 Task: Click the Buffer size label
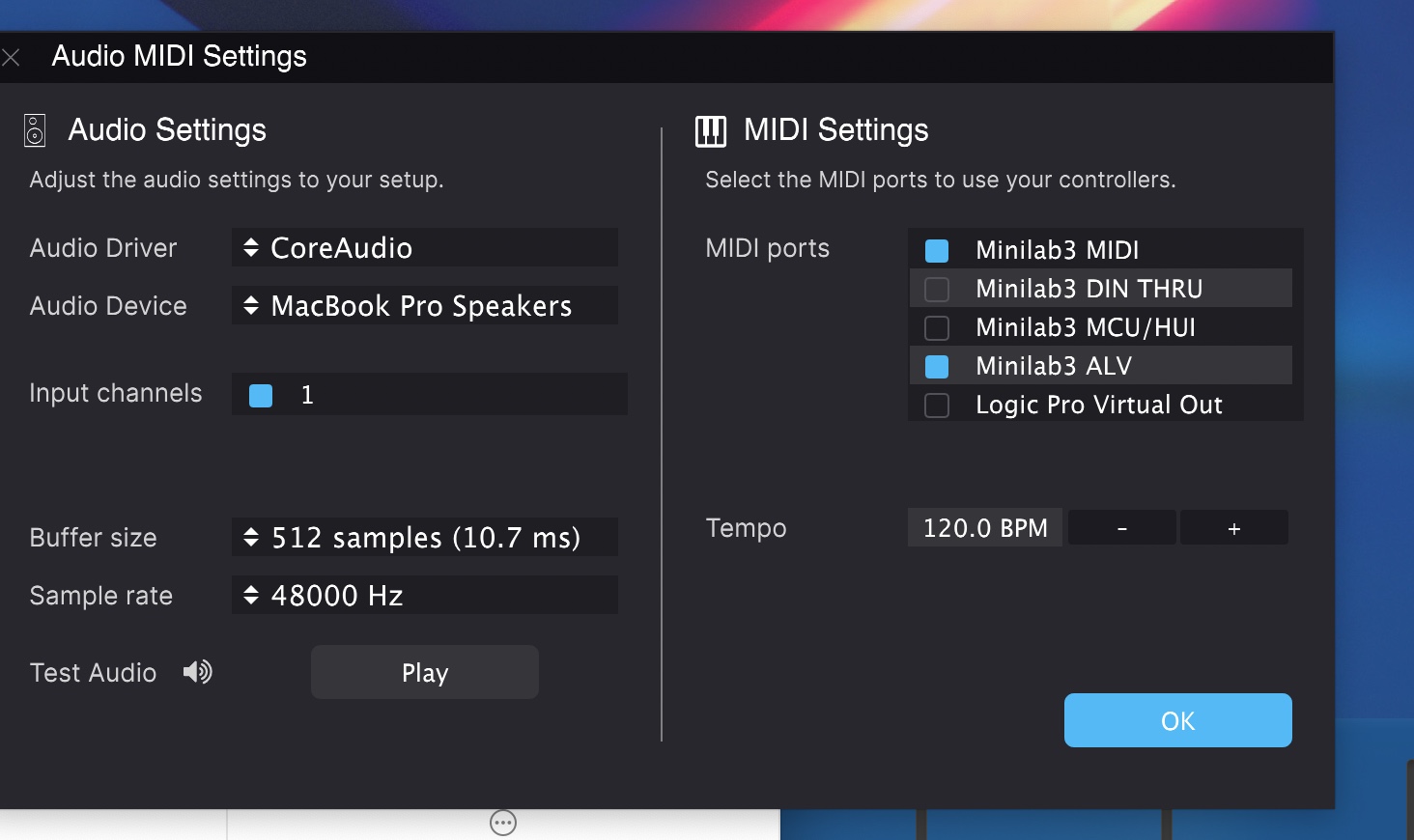[93, 538]
